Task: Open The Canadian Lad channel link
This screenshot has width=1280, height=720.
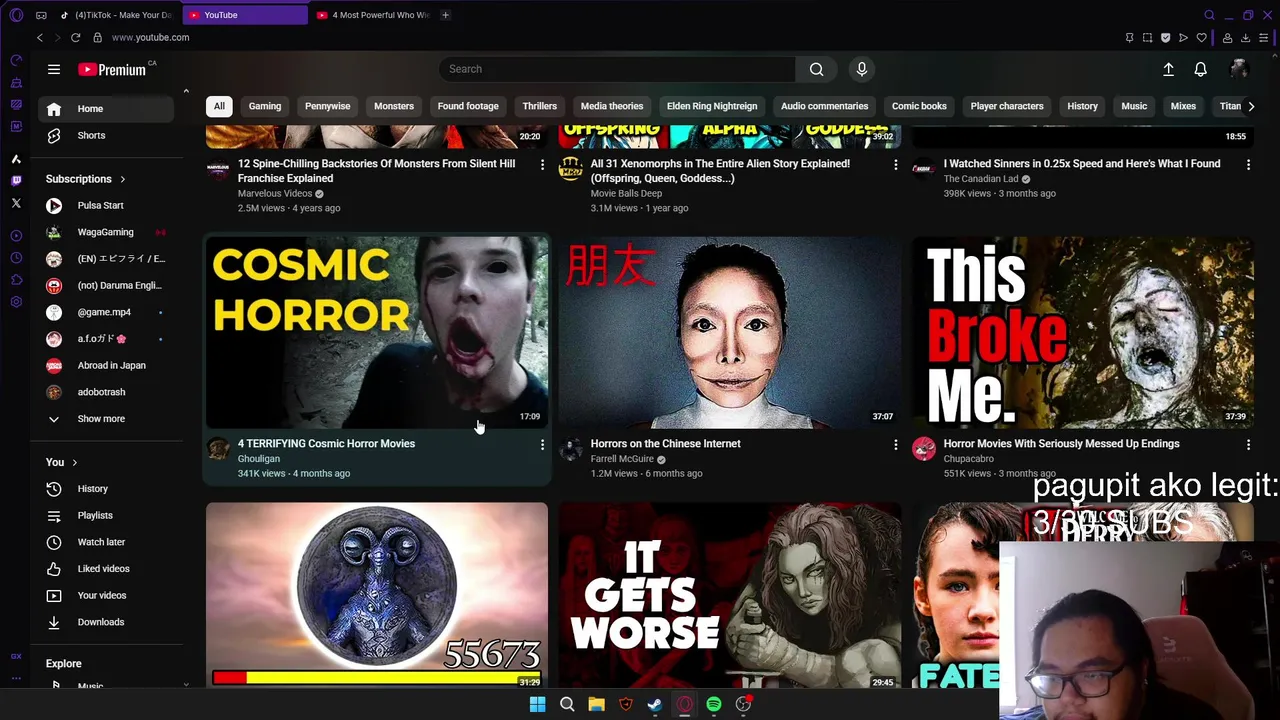Action: (981, 179)
